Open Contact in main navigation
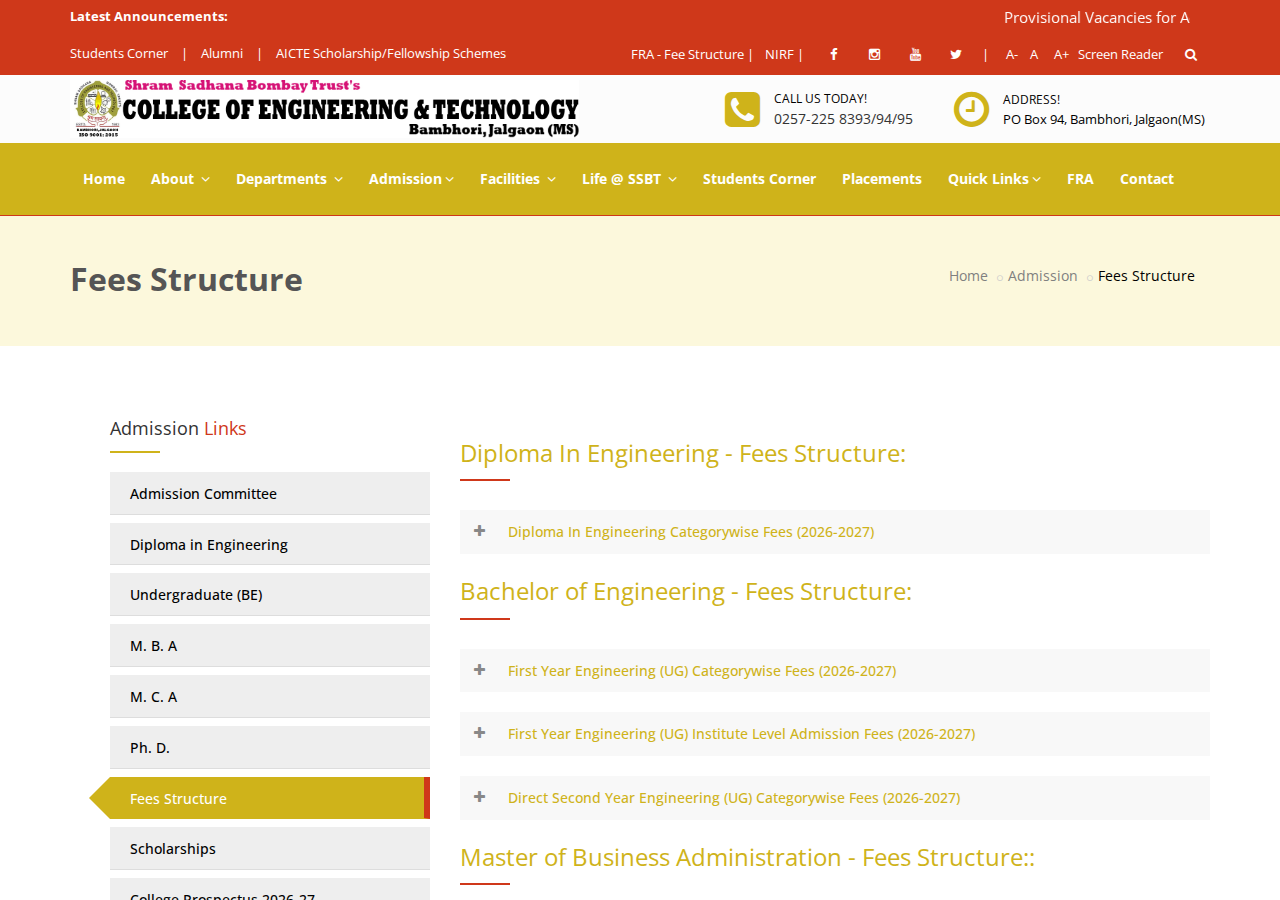Screen dimensions: 1280x900 (x=1147, y=179)
